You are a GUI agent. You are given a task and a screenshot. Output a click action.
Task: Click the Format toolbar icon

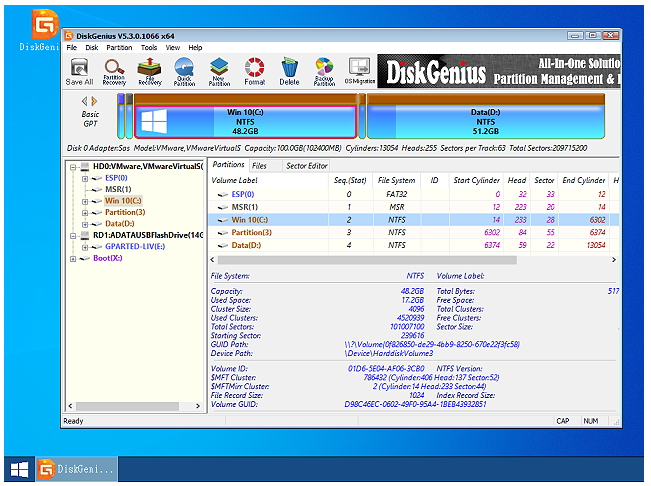click(255, 71)
